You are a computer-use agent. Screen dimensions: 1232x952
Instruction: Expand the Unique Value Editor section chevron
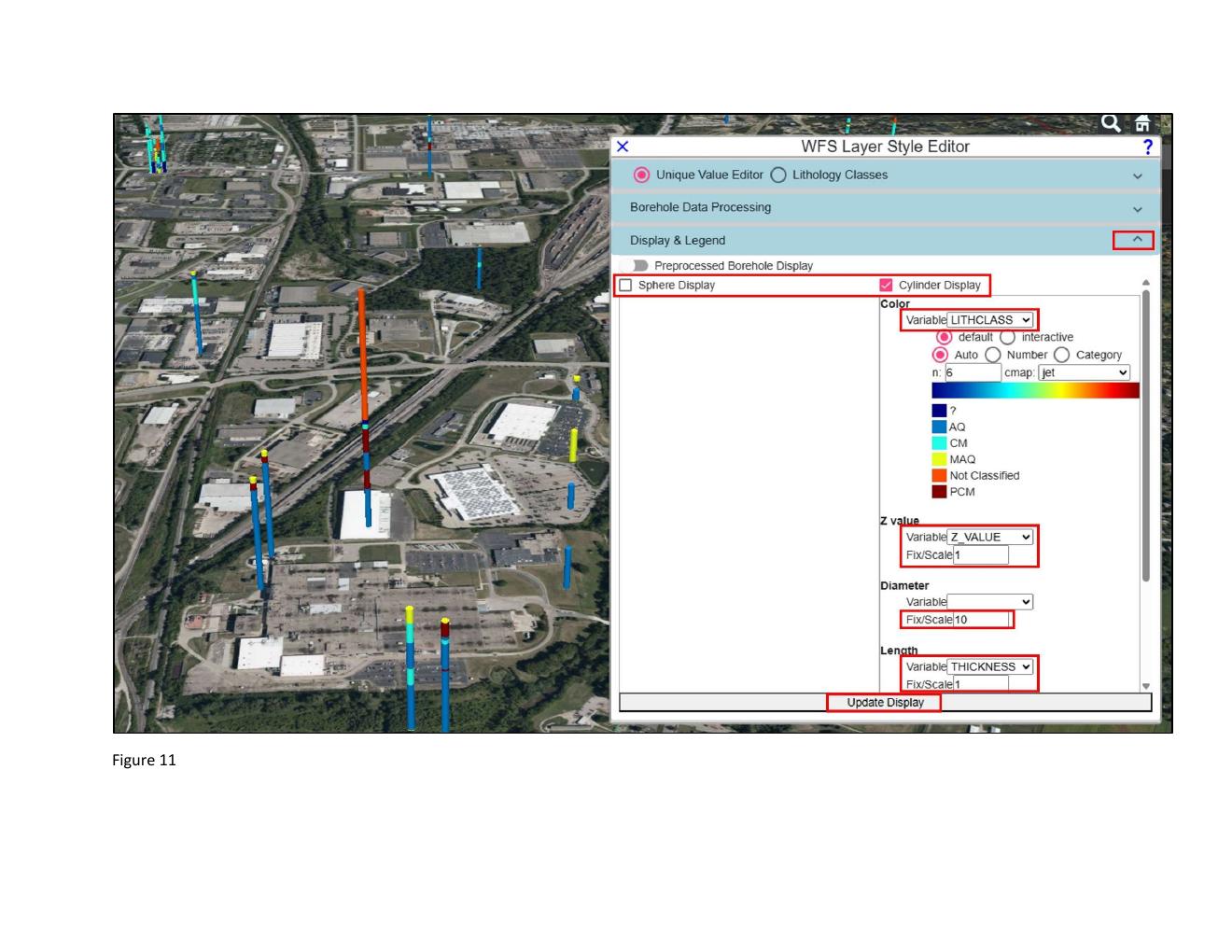[x=1137, y=175]
